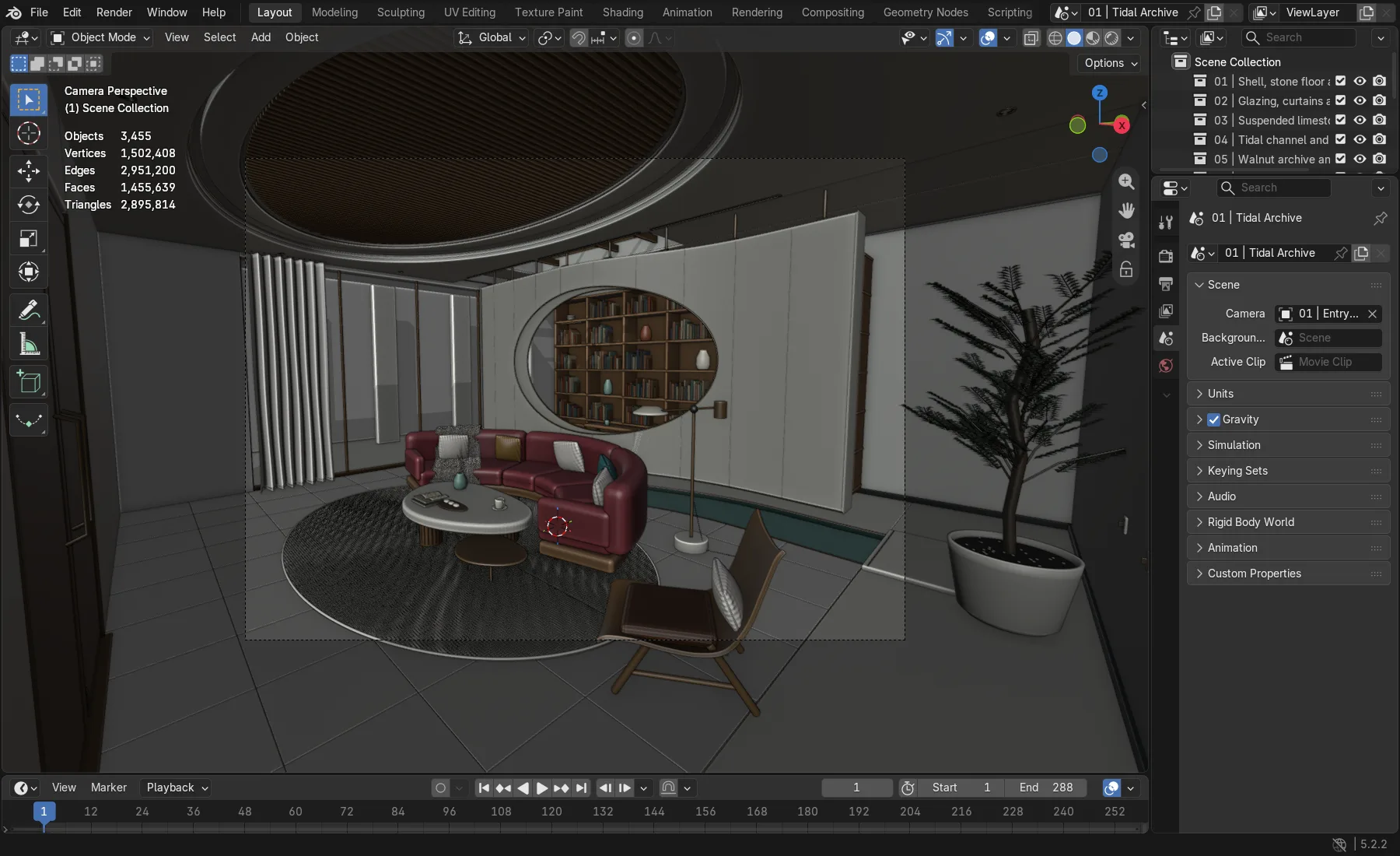Screen dimensions: 1400x856
Task: Click frame 120 on timeline ruler
Action: pos(551,812)
